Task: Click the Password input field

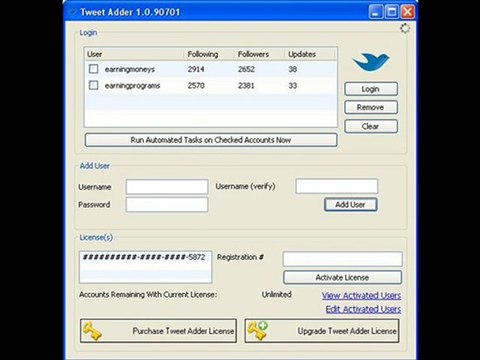Action: [167, 205]
